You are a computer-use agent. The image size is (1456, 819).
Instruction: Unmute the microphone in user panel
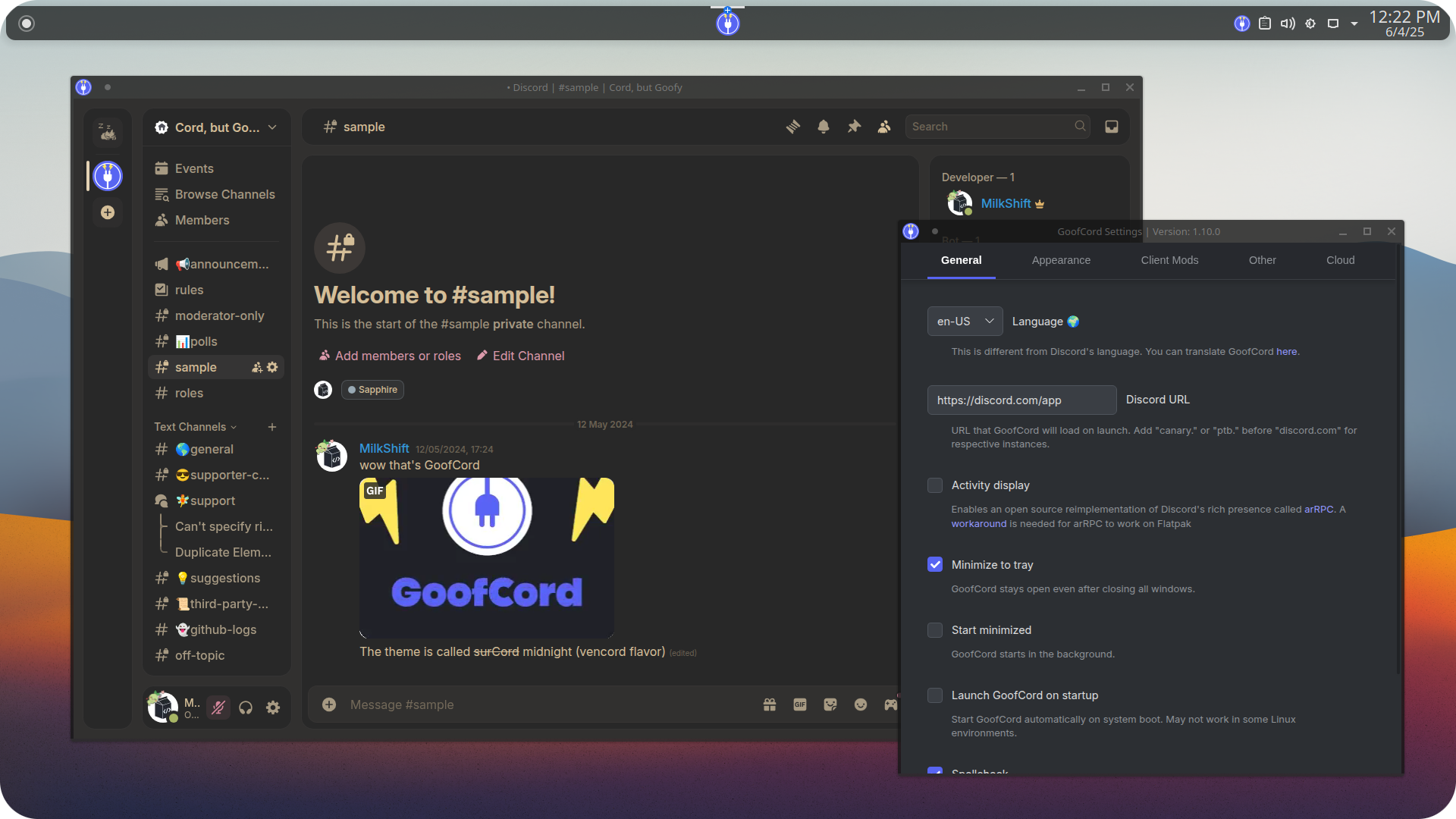(218, 708)
